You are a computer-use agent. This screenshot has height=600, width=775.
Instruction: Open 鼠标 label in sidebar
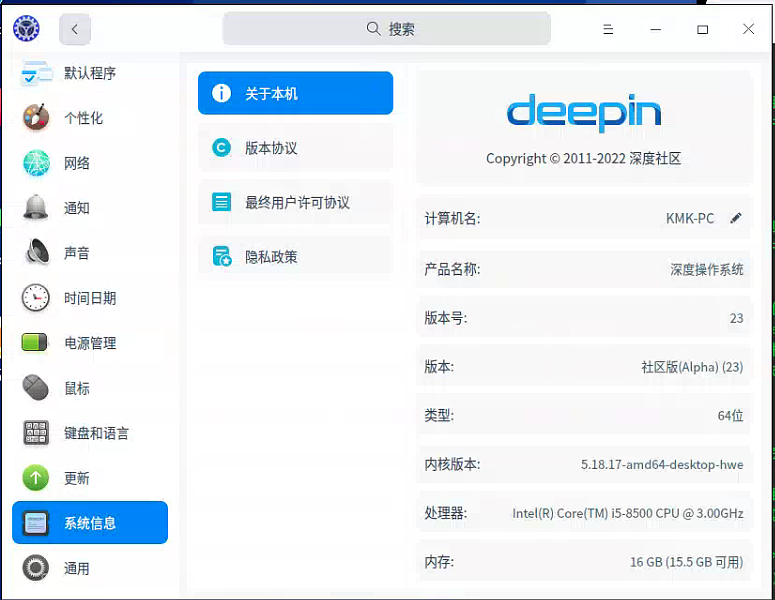tap(77, 388)
